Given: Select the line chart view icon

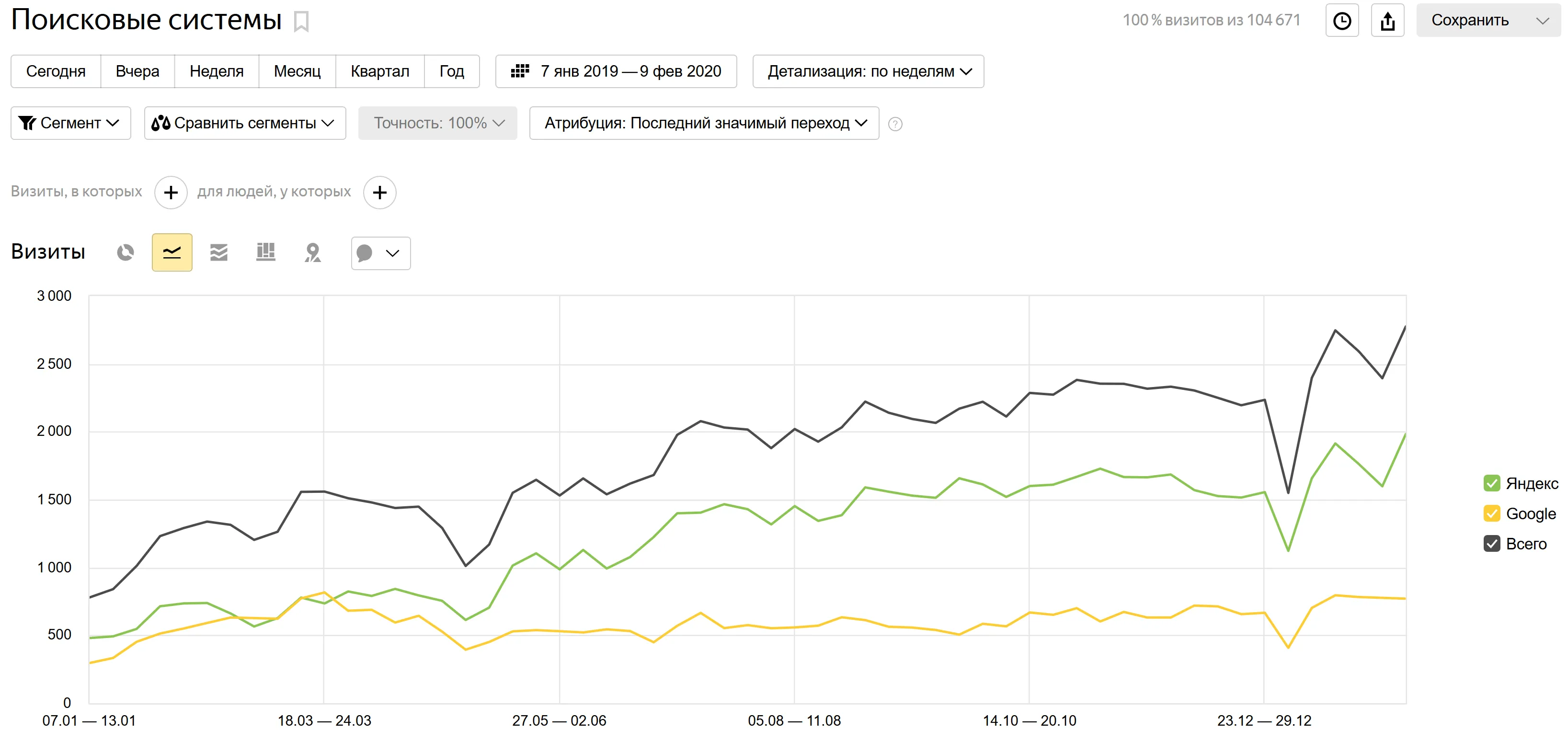Looking at the screenshot, I should 172,252.
